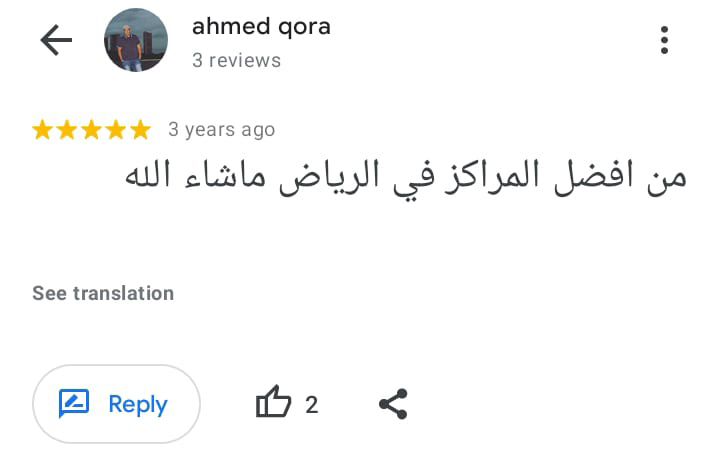Click the reply pencil icon
This screenshot has width=720, height=473.
(x=75, y=404)
